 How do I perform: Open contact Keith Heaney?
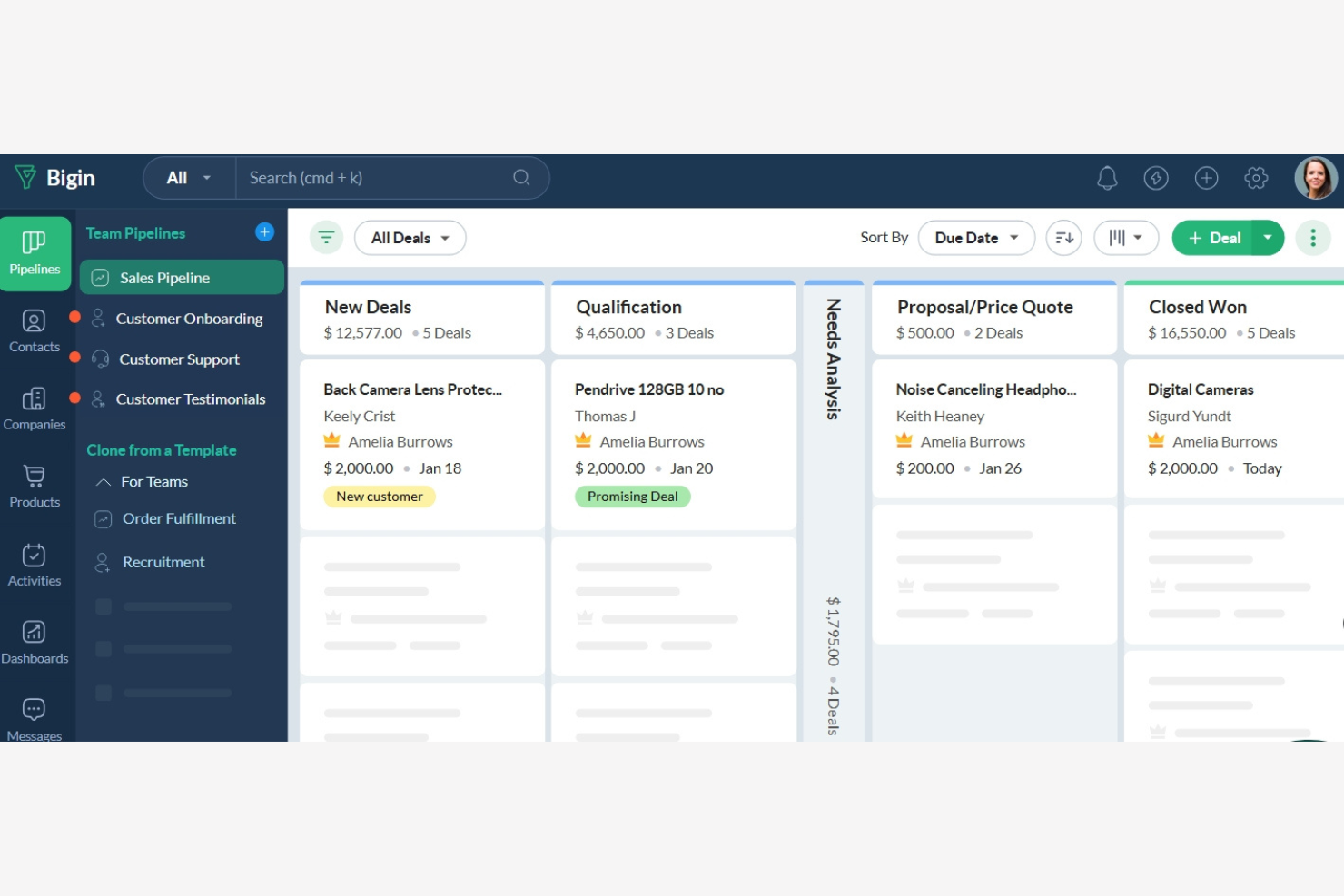click(940, 416)
